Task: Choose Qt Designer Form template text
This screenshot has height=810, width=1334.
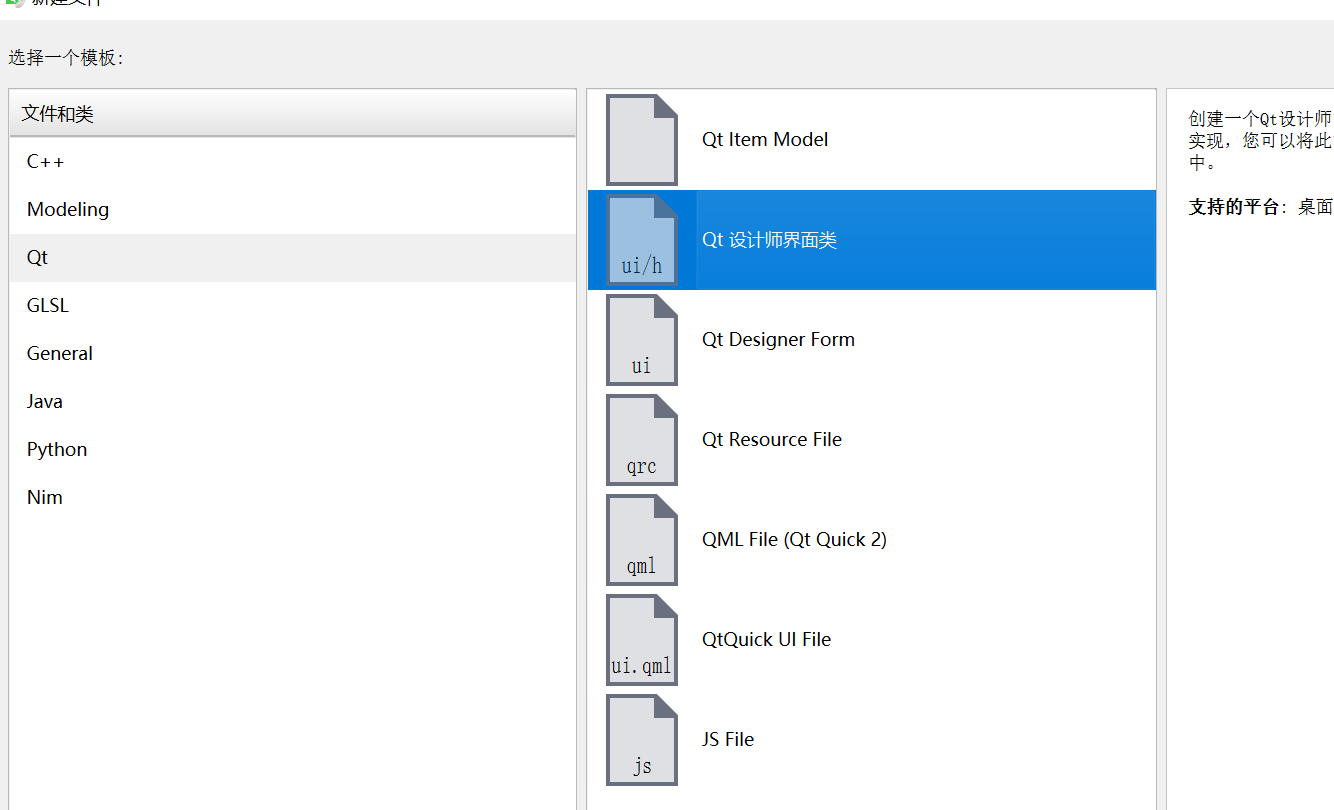Action: click(x=778, y=340)
